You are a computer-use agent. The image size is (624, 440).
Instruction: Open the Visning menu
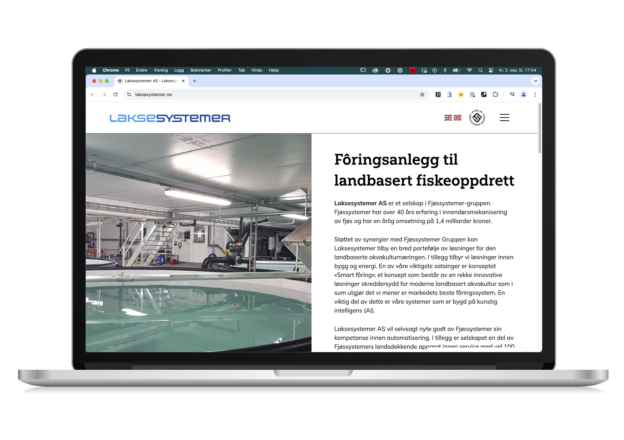click(161, 70)
